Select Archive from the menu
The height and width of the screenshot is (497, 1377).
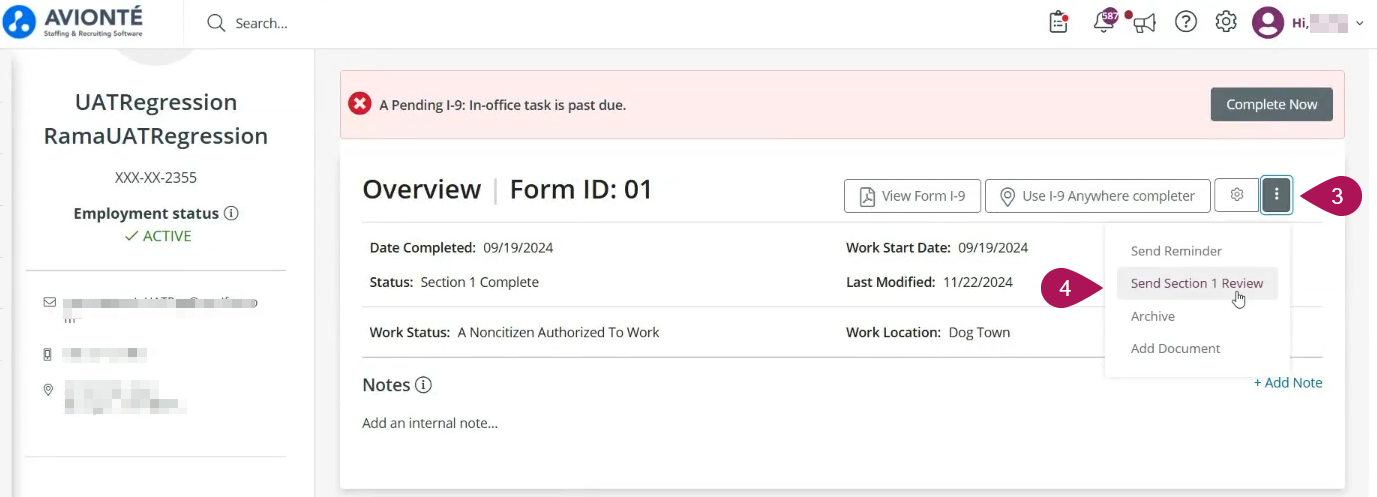[1152, 316]
